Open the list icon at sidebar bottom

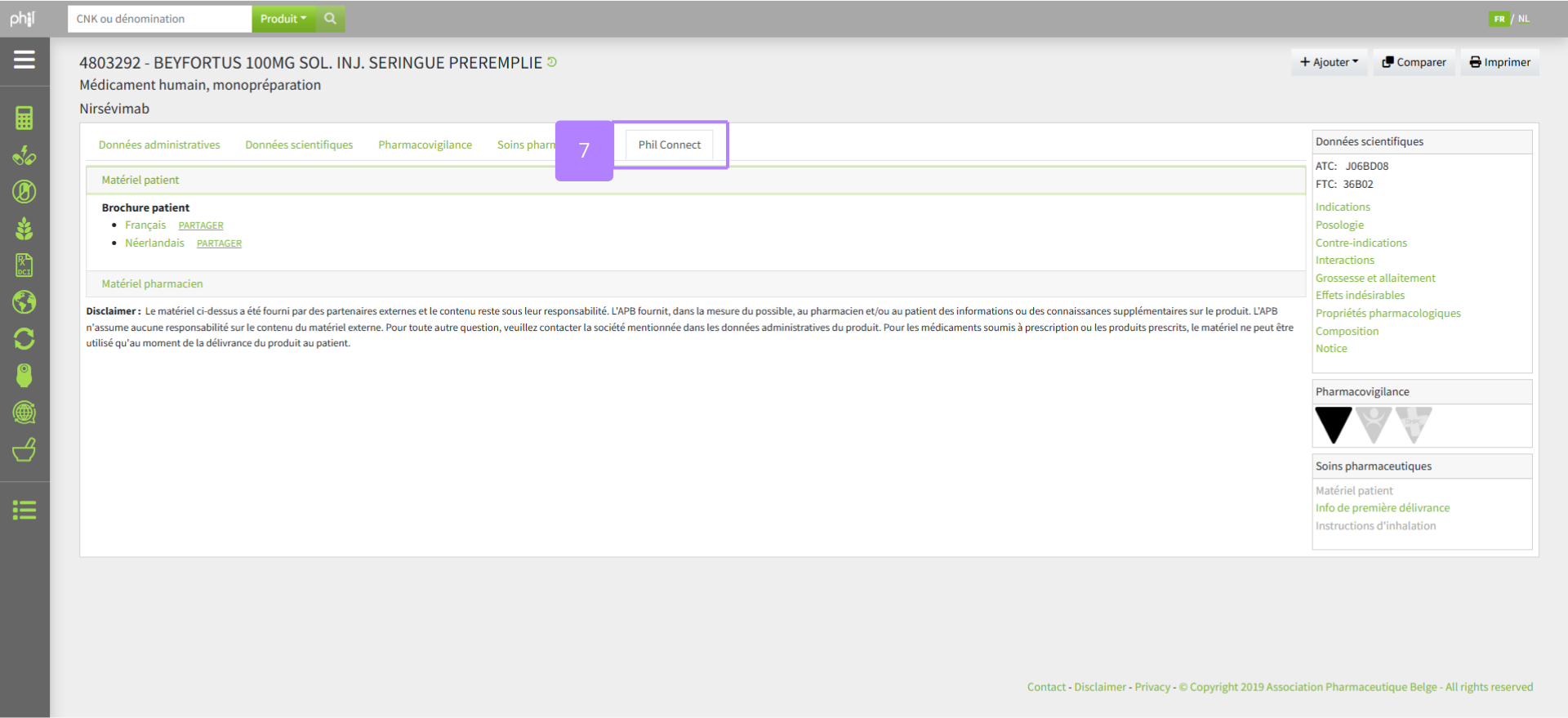pos(24,511)
